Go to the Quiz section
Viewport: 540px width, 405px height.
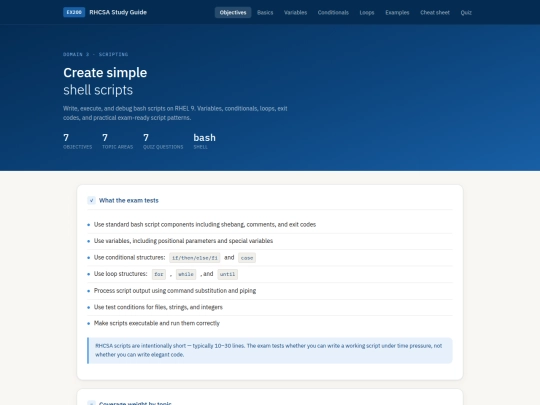tap(466, 12)
